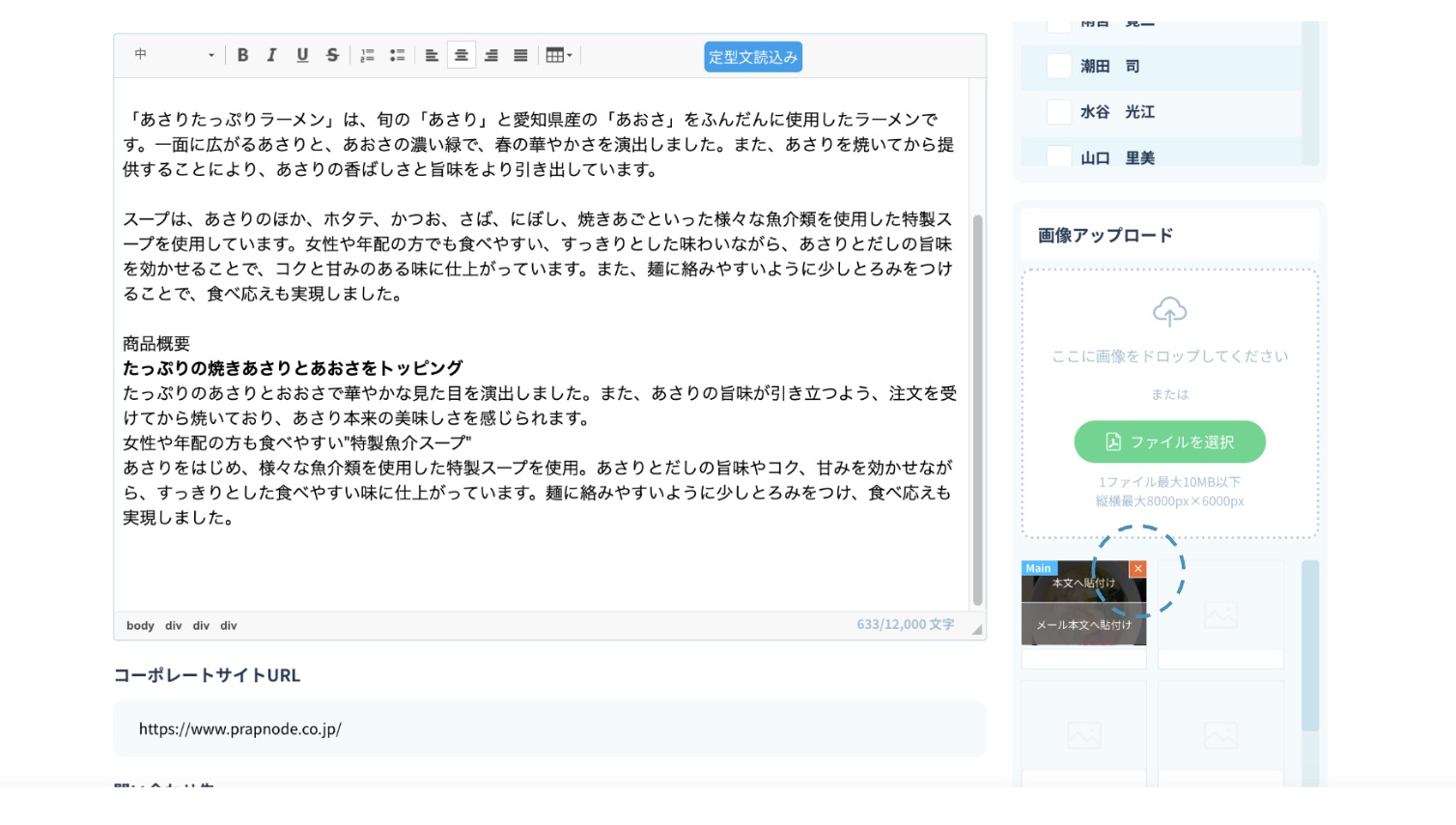Open the font size dropdown showing 中
Viewport: 1456px width, 825px height.
[175, 55]
